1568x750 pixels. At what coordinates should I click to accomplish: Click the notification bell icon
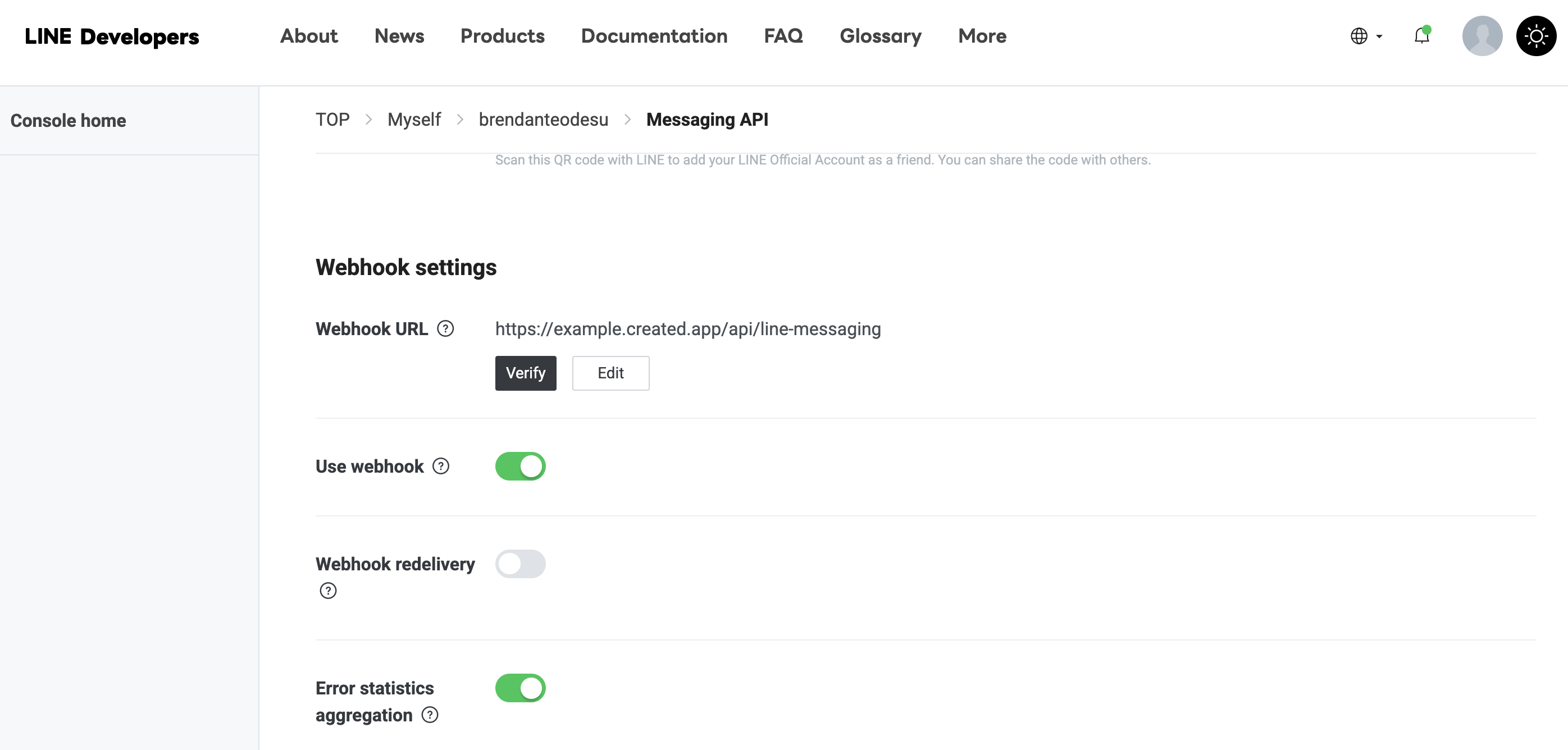tap(1421, 36)
